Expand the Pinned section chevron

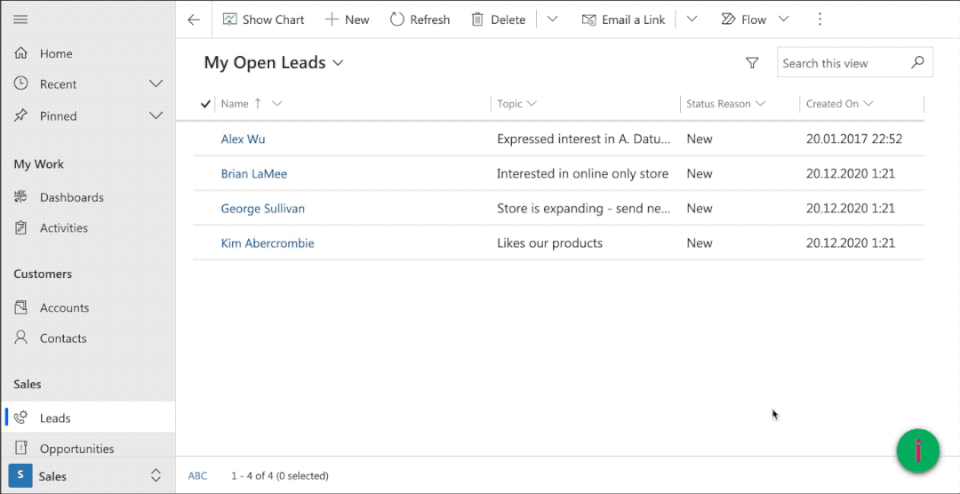point(156,116)
